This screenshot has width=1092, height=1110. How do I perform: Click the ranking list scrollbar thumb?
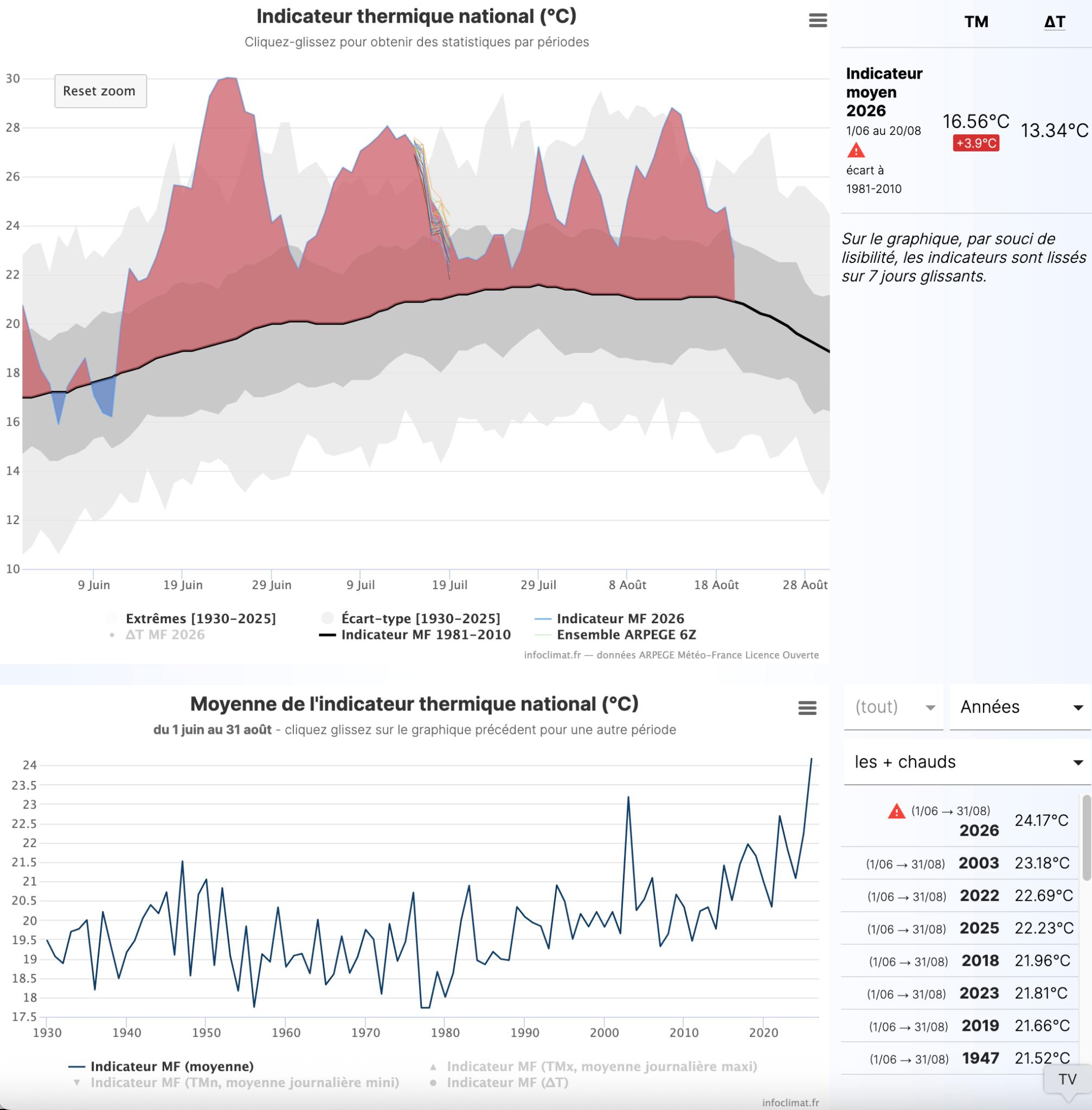1086,838
